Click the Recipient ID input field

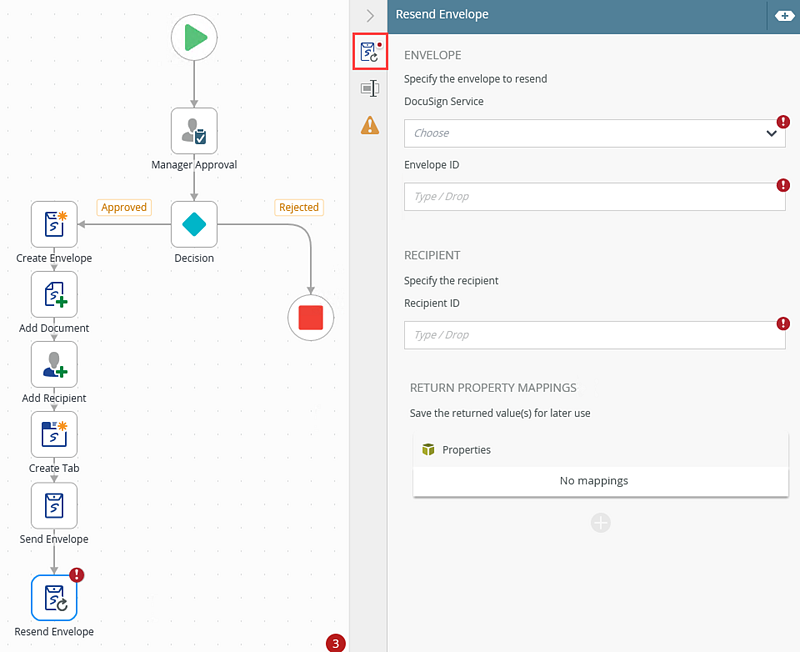click(594, 335)
